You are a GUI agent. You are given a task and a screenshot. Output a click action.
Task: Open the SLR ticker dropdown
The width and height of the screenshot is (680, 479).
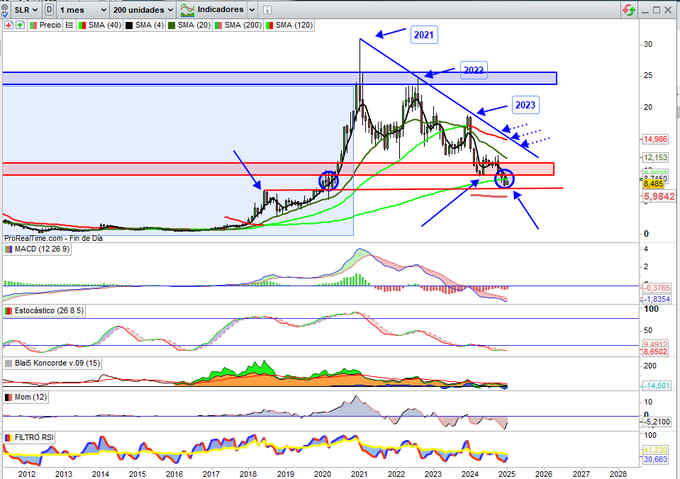point(26,10)
